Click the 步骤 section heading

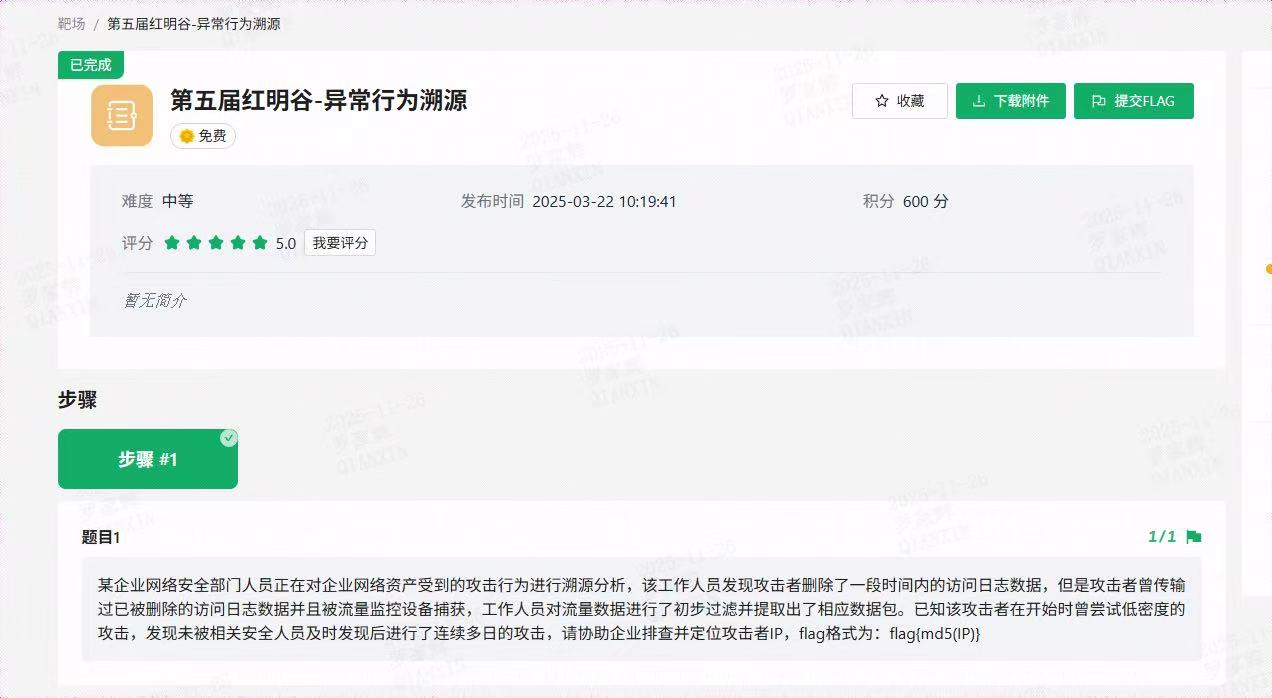(77, 400)
